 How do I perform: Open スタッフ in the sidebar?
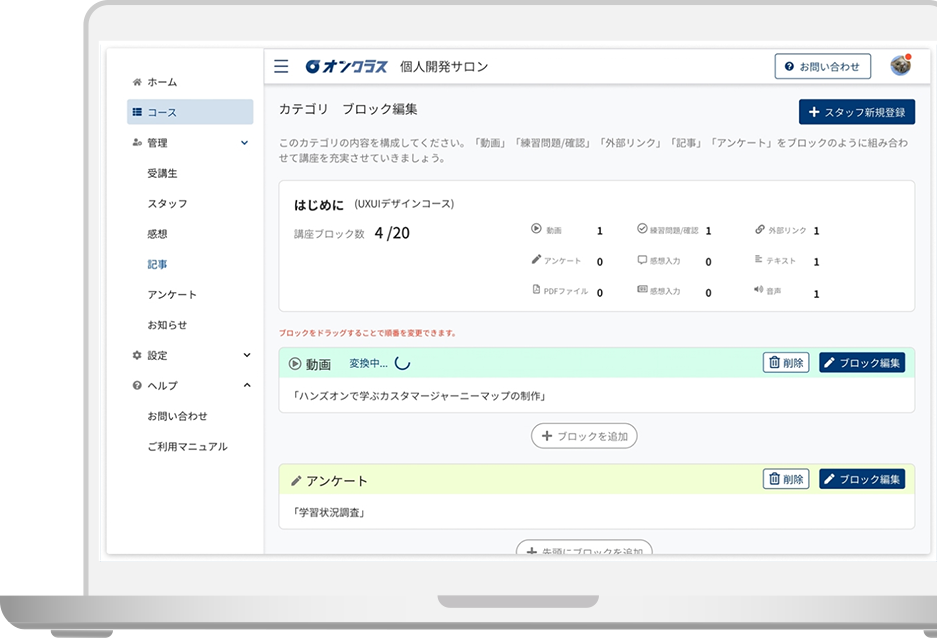167,204
